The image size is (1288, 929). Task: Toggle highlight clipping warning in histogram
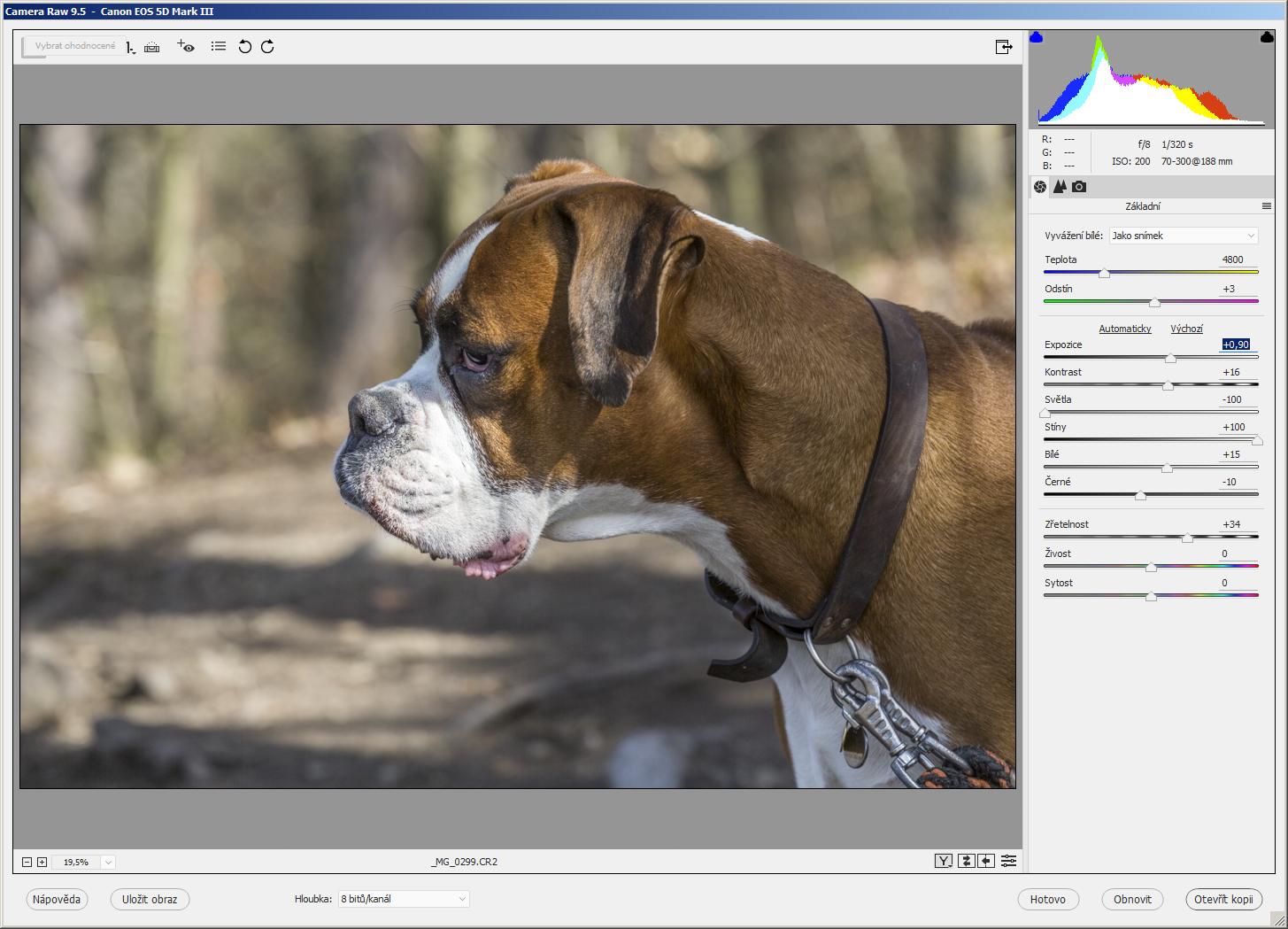coord(1266,37)
